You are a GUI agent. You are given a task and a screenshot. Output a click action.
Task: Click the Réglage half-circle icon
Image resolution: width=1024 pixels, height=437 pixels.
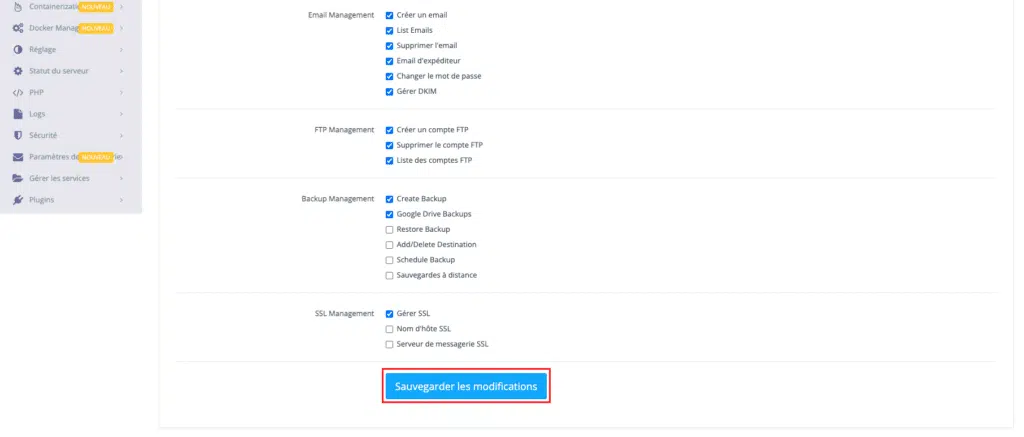click(18, 50)
